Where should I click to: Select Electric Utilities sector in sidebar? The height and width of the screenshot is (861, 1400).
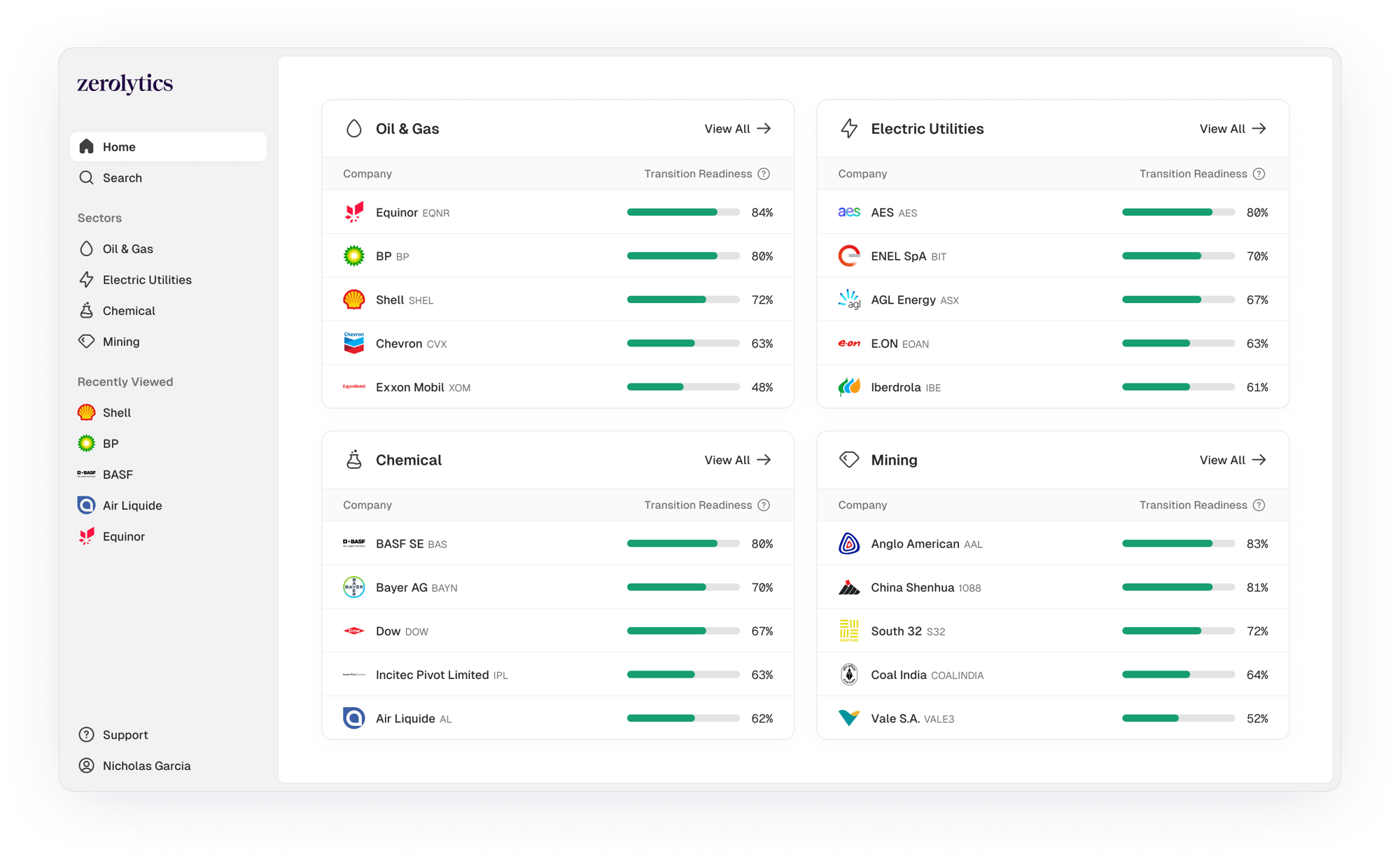tap(168, 279)
